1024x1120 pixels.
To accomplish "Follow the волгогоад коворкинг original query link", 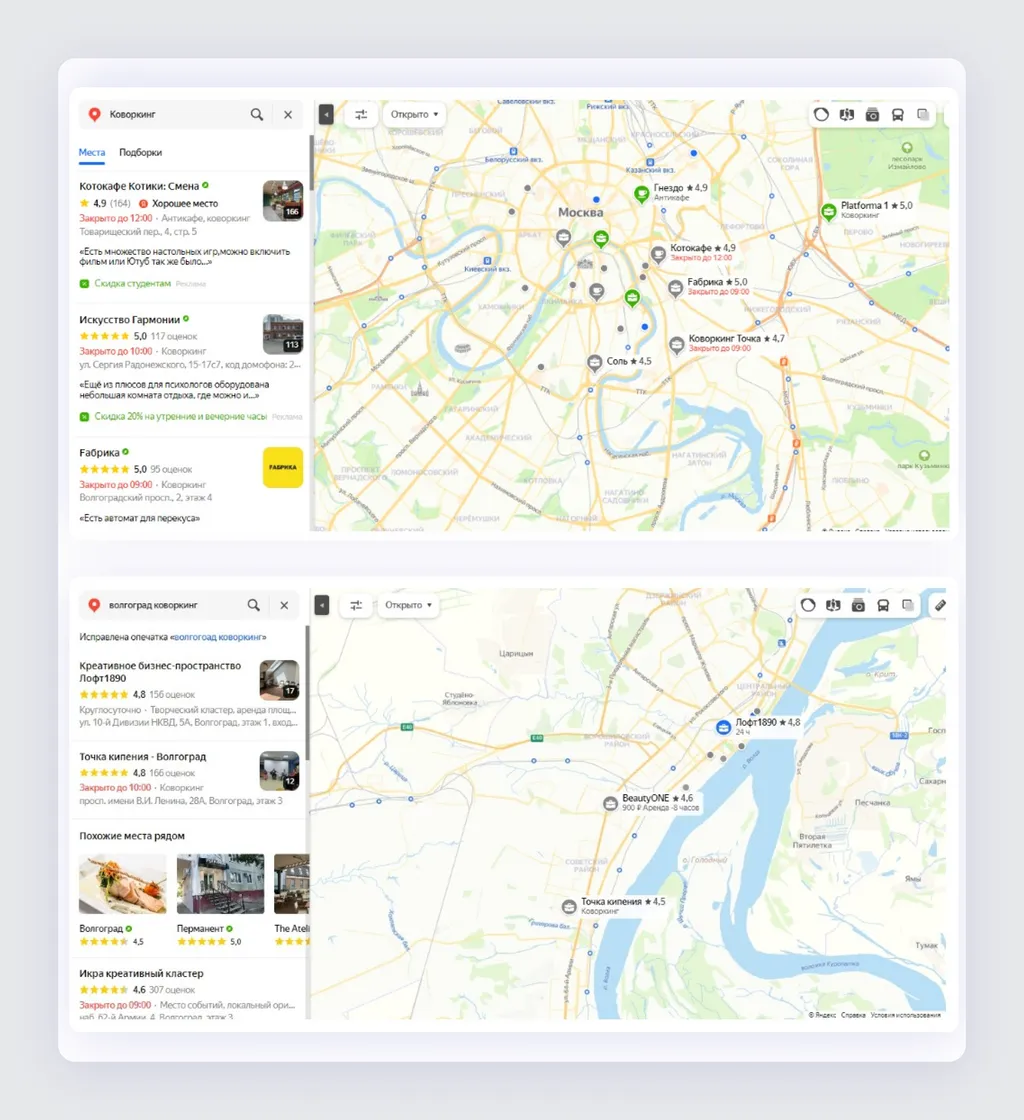I will tap(218, 636).
